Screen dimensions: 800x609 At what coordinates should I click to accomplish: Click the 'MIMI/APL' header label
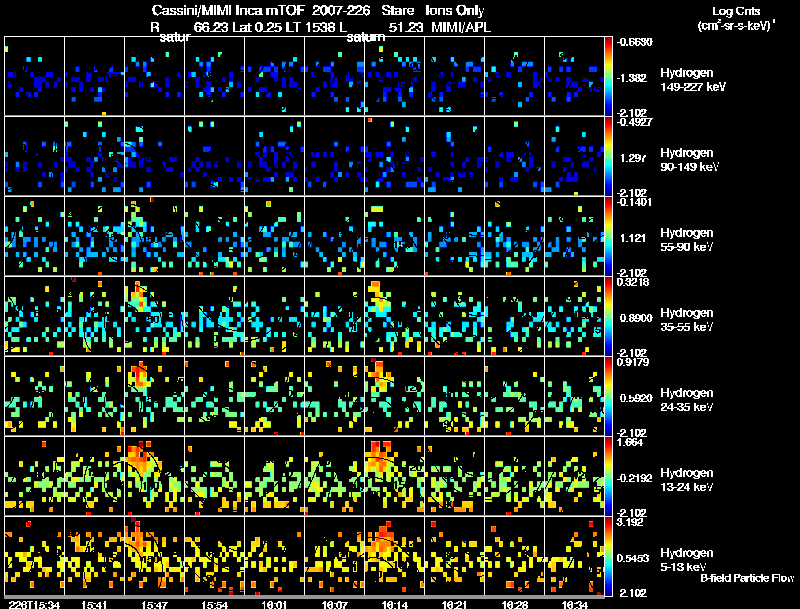[461, 28]
